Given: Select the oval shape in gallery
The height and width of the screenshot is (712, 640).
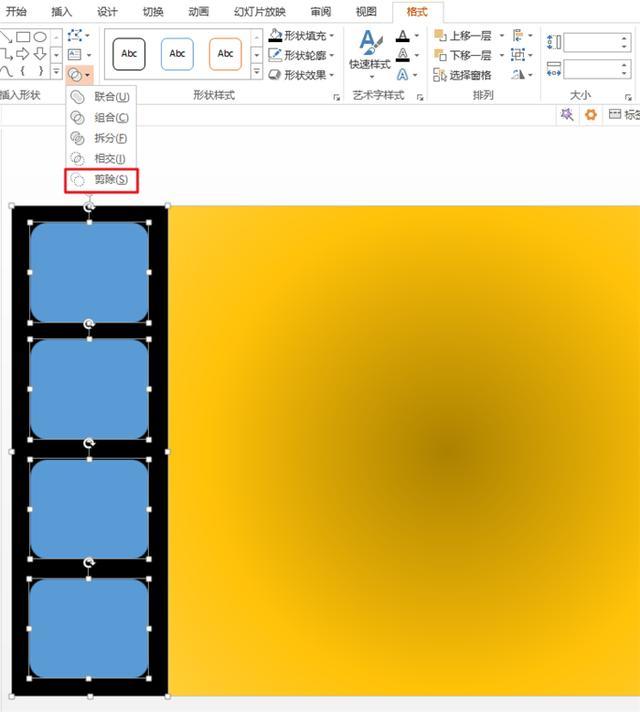Looking at the screenshot, I should pyautogui.click(x=40, y=37).
